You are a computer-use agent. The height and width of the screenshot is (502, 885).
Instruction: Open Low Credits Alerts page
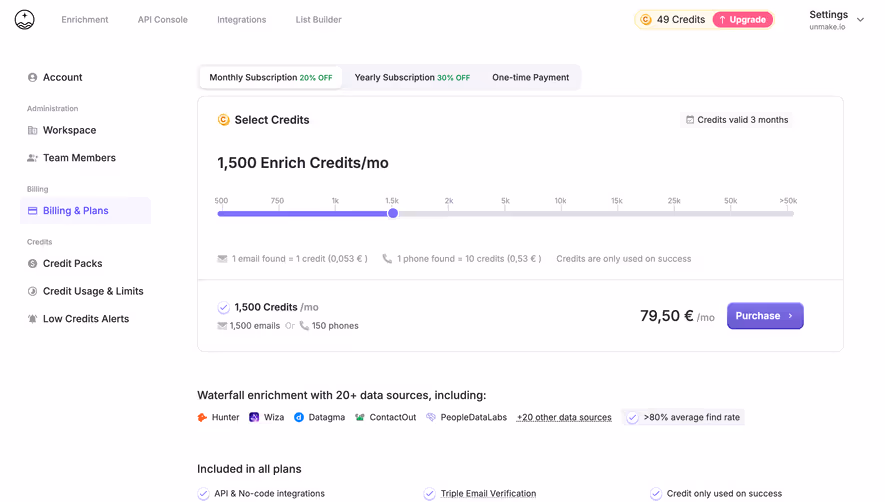pos(86,319)
